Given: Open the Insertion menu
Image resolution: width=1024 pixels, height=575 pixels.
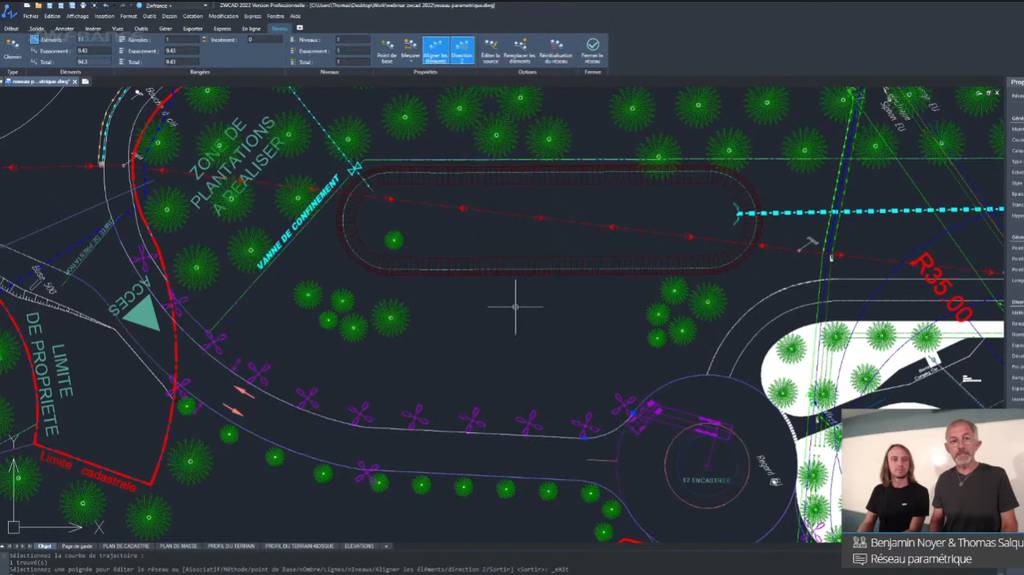Looking at the screenshot, I should point(104,16).
